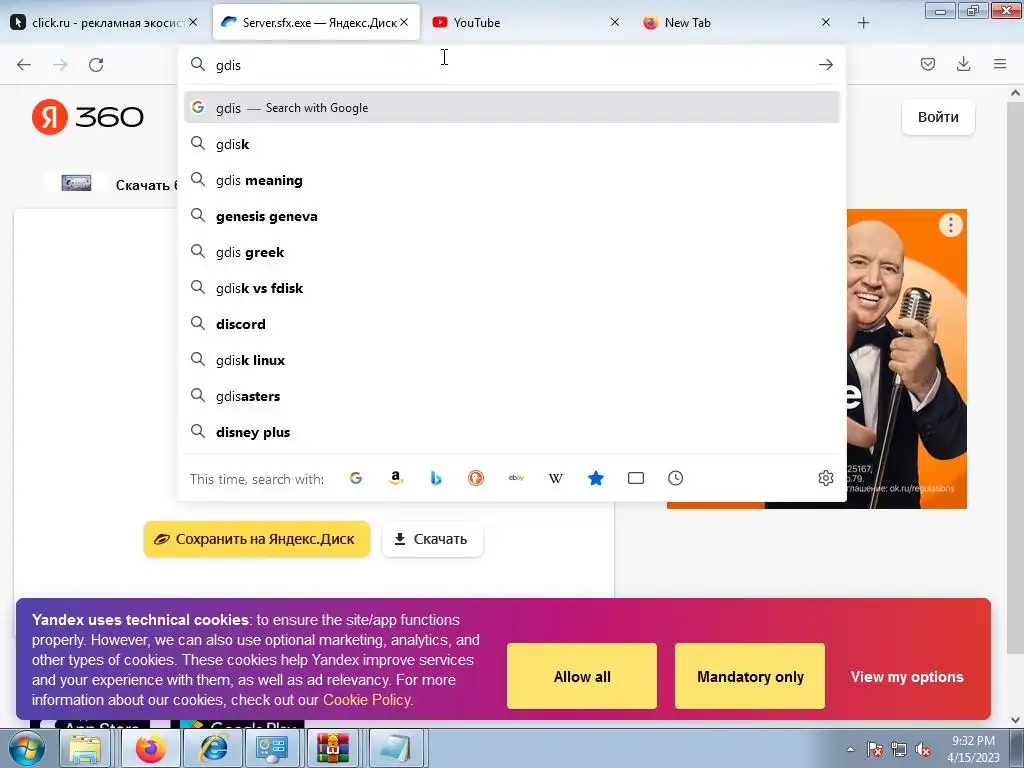This screenshot has width=1024, height=768.
Task: Search this time with DuckDuckGo icon
Action: point(476,478)
